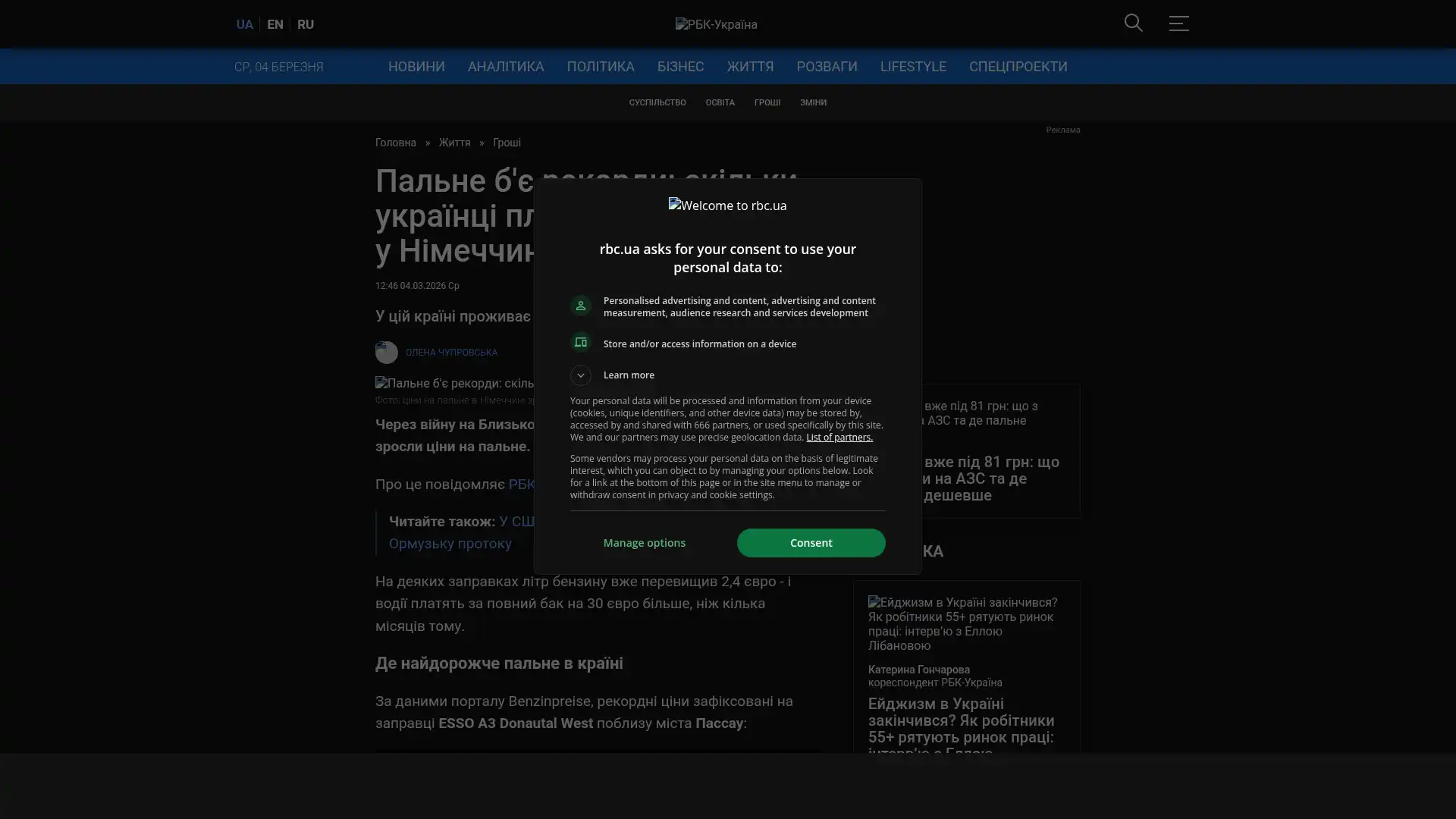Open the hamburger menu icon
Screen dimensions: 1456x819
tap(1178, 24)
